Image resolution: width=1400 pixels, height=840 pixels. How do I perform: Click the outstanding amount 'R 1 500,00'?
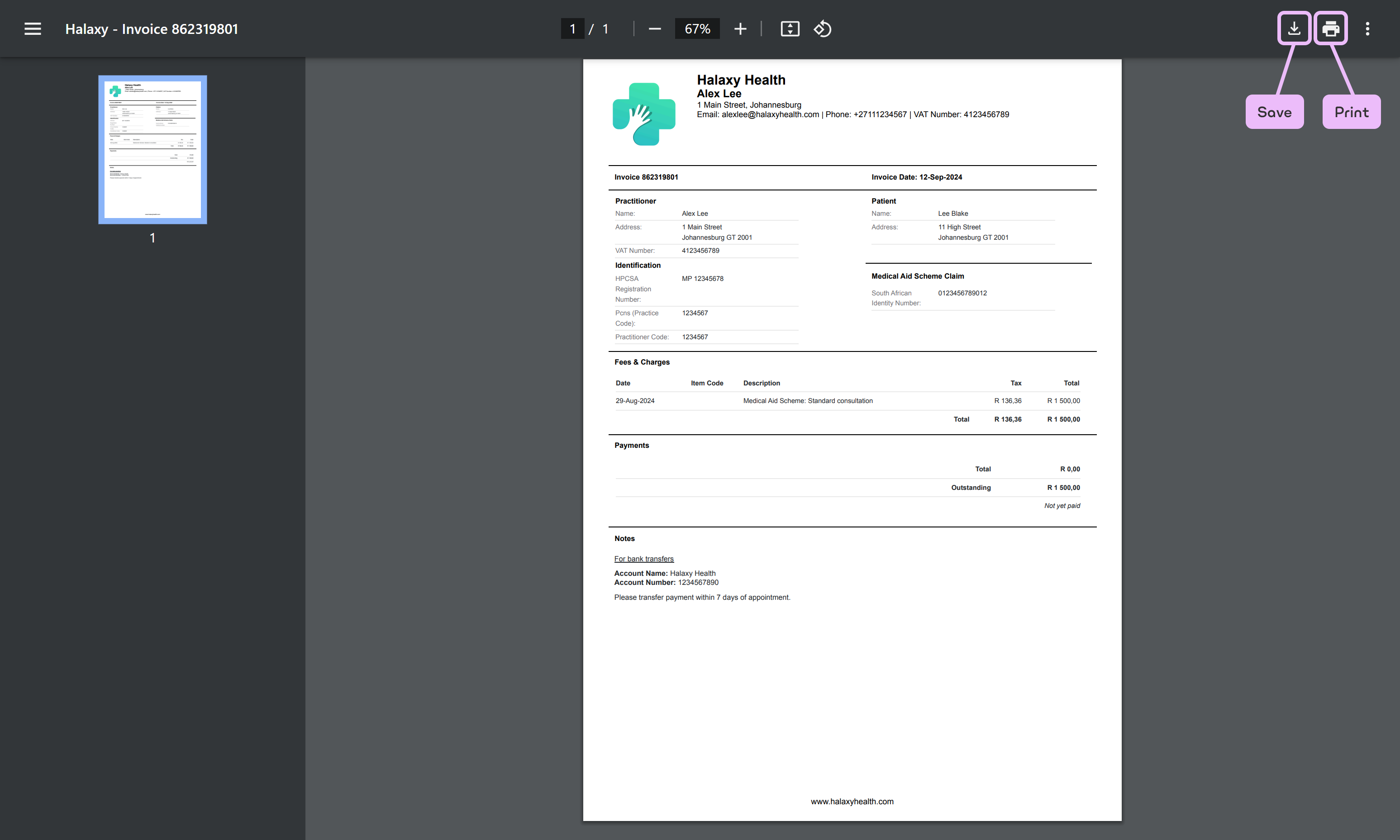pyautogui.click(x=1063, y=487)
